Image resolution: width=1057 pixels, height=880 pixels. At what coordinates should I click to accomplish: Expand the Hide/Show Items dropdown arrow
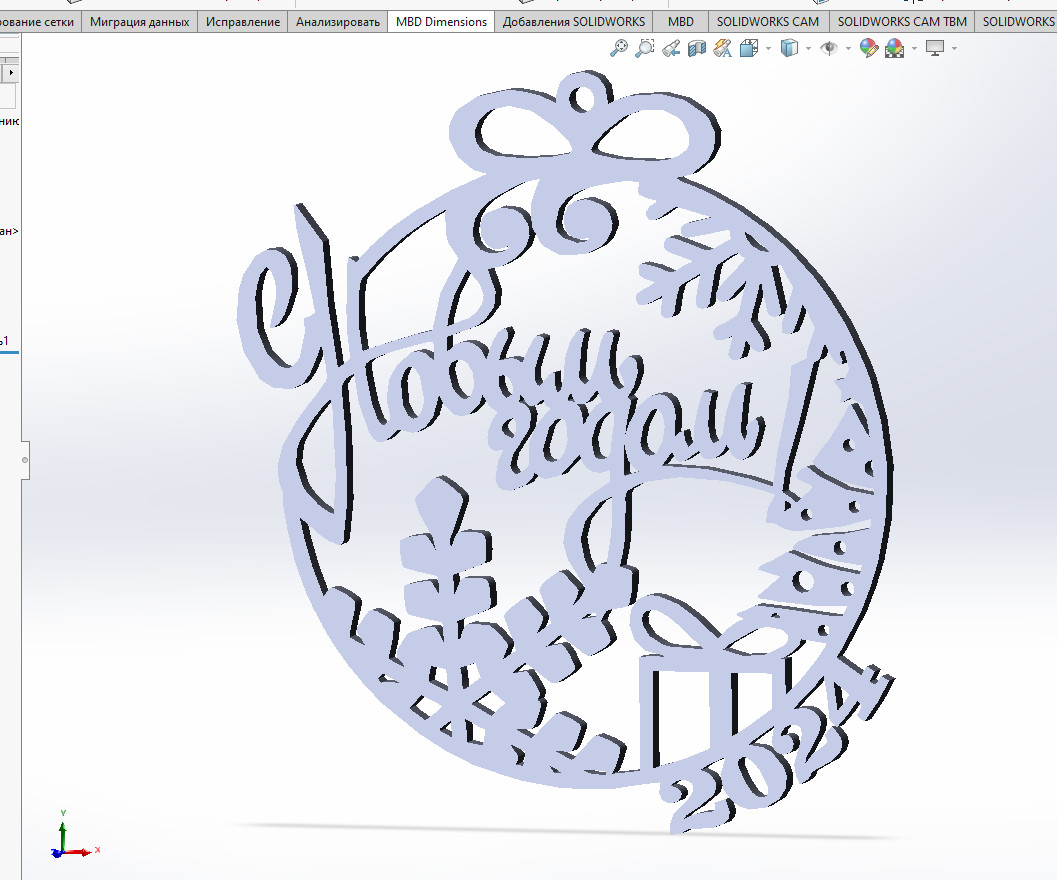[x=848, y=49]
